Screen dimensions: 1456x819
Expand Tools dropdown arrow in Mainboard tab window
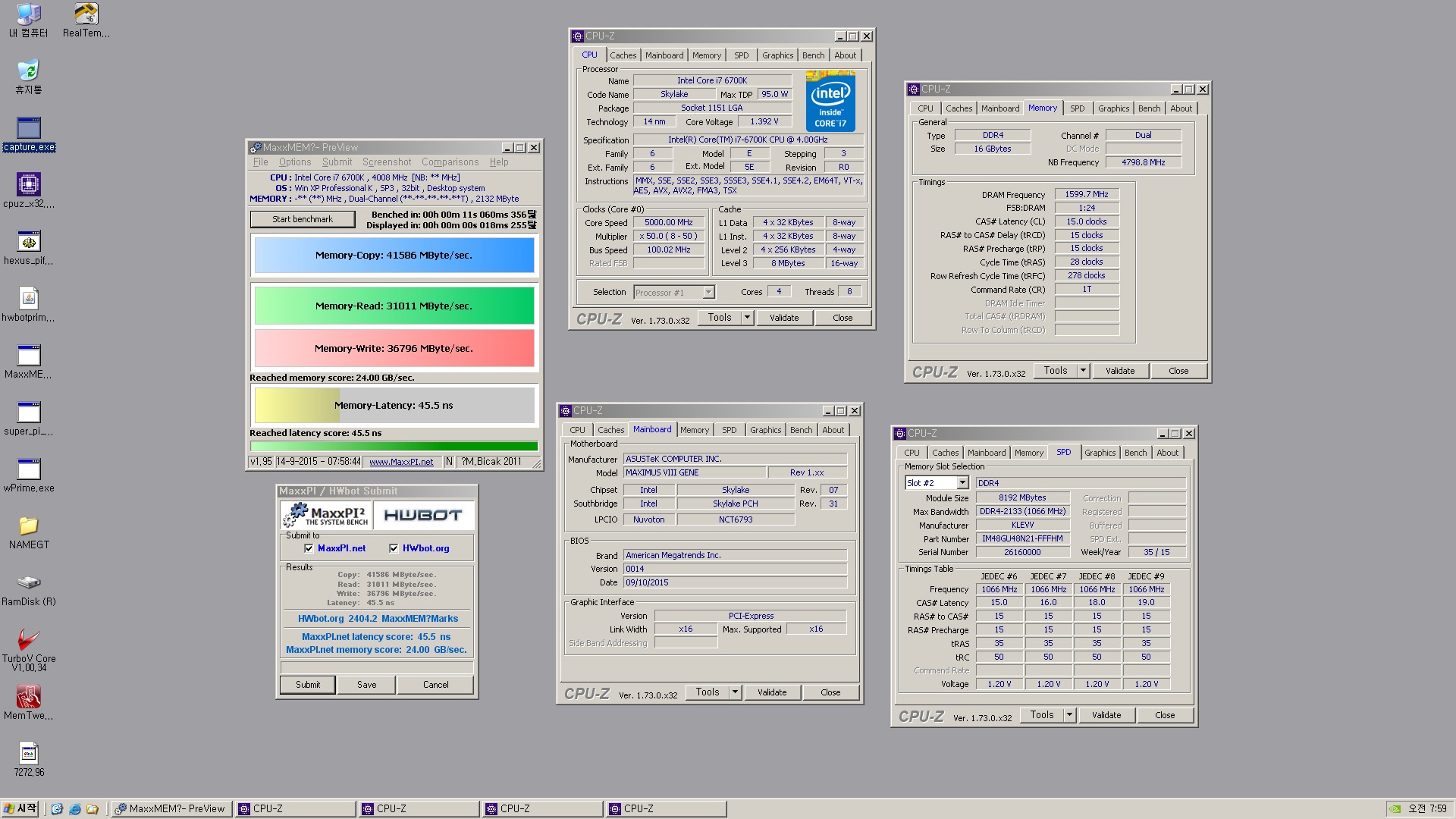(735, 692)
